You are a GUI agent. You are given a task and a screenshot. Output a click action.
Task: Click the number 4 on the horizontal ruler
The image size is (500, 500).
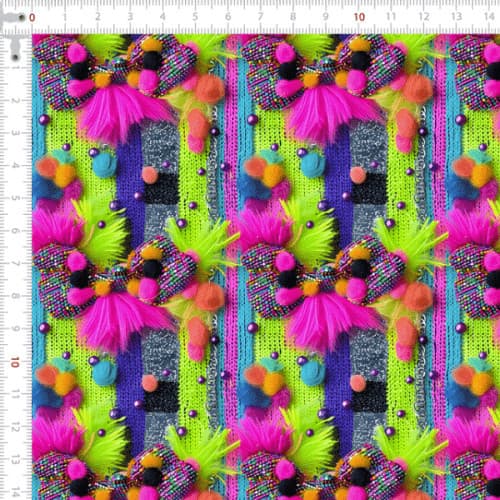(x=163, y=17)
